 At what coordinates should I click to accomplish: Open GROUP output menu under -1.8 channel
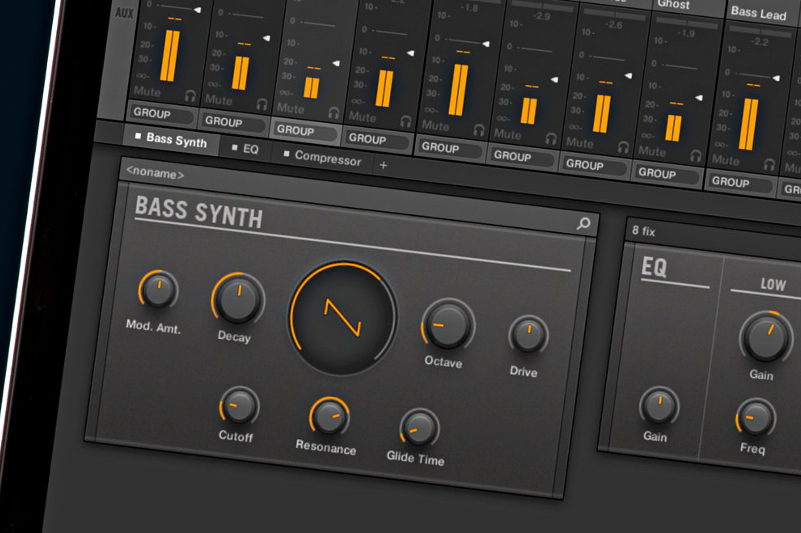(x=450, y=148)
